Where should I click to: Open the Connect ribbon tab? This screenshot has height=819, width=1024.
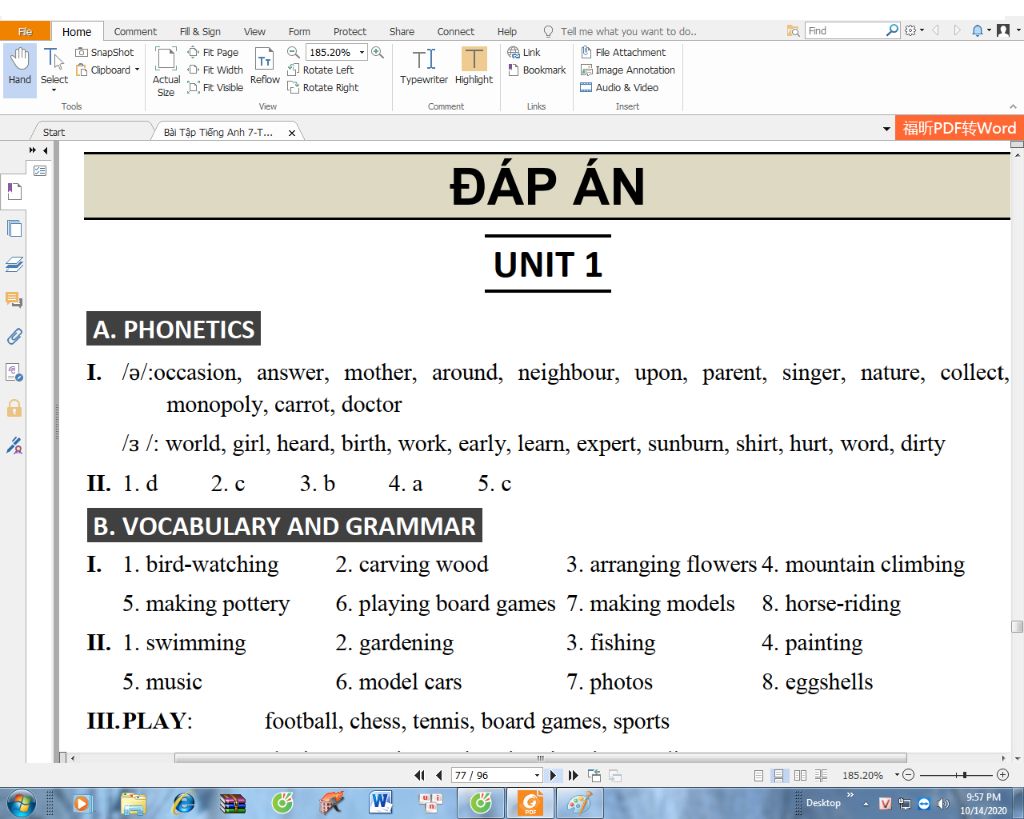tap(455, 31)
